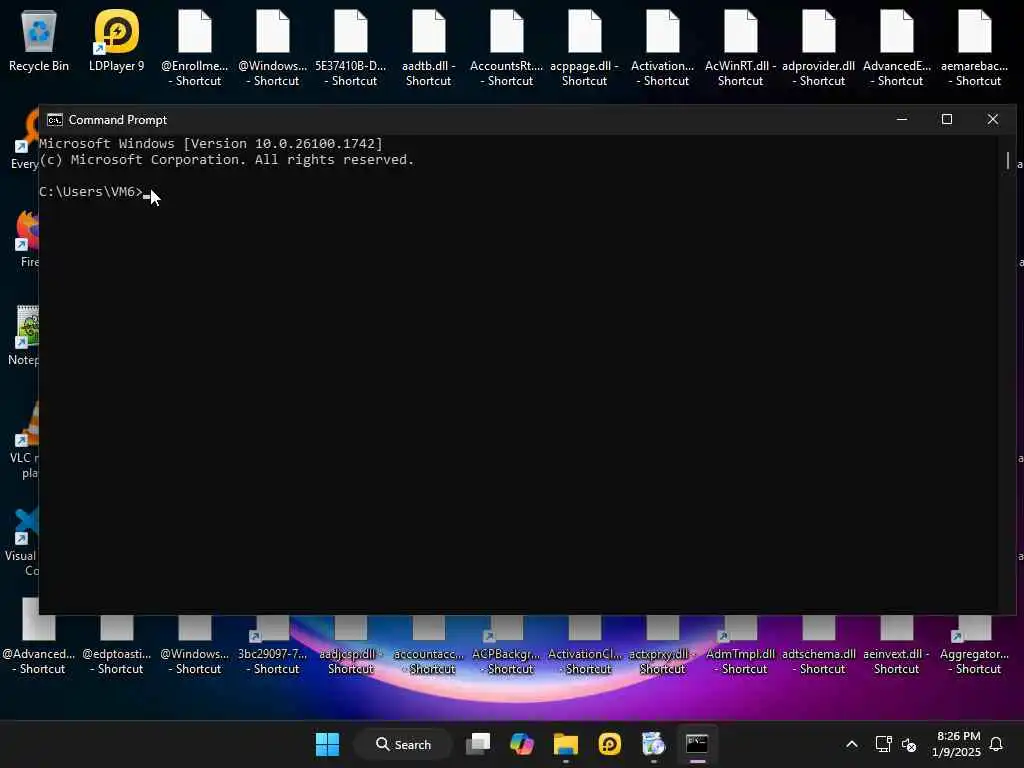Open File Explorer from the taskbar
The height and width of the screenshot is (768, 1024).
pyautogui.click(x=566, y=744)
